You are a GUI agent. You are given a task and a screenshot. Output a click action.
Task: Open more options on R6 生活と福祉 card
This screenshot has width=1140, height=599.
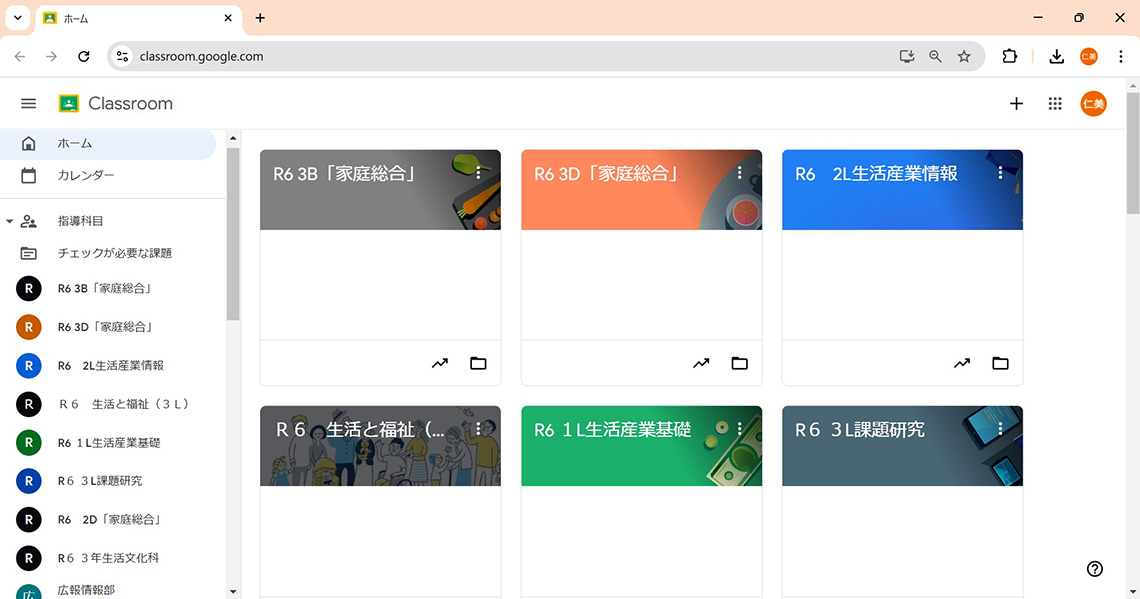tap(478, 429)
